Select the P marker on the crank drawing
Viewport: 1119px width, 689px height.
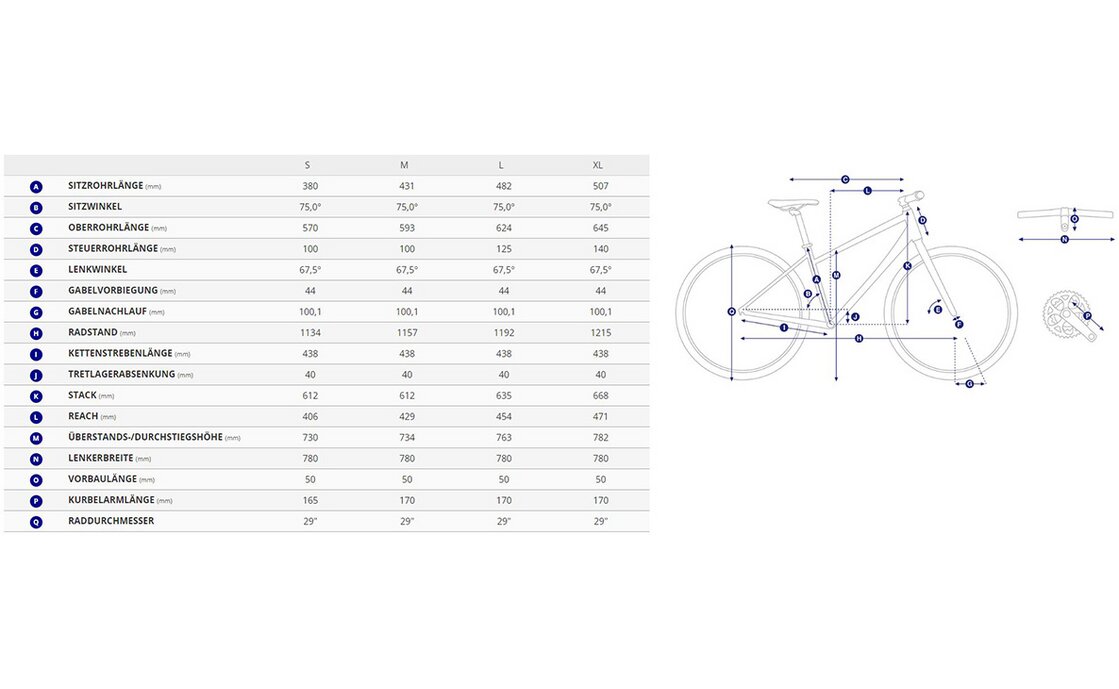click(1087, 316)
